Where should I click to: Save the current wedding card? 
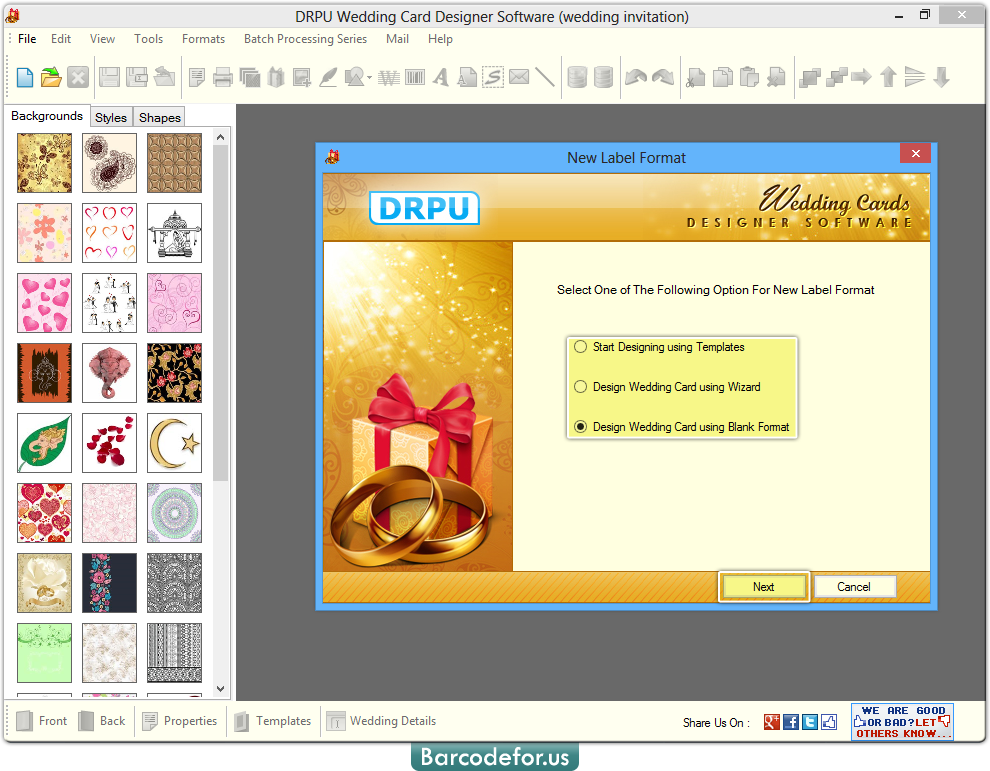109,77
